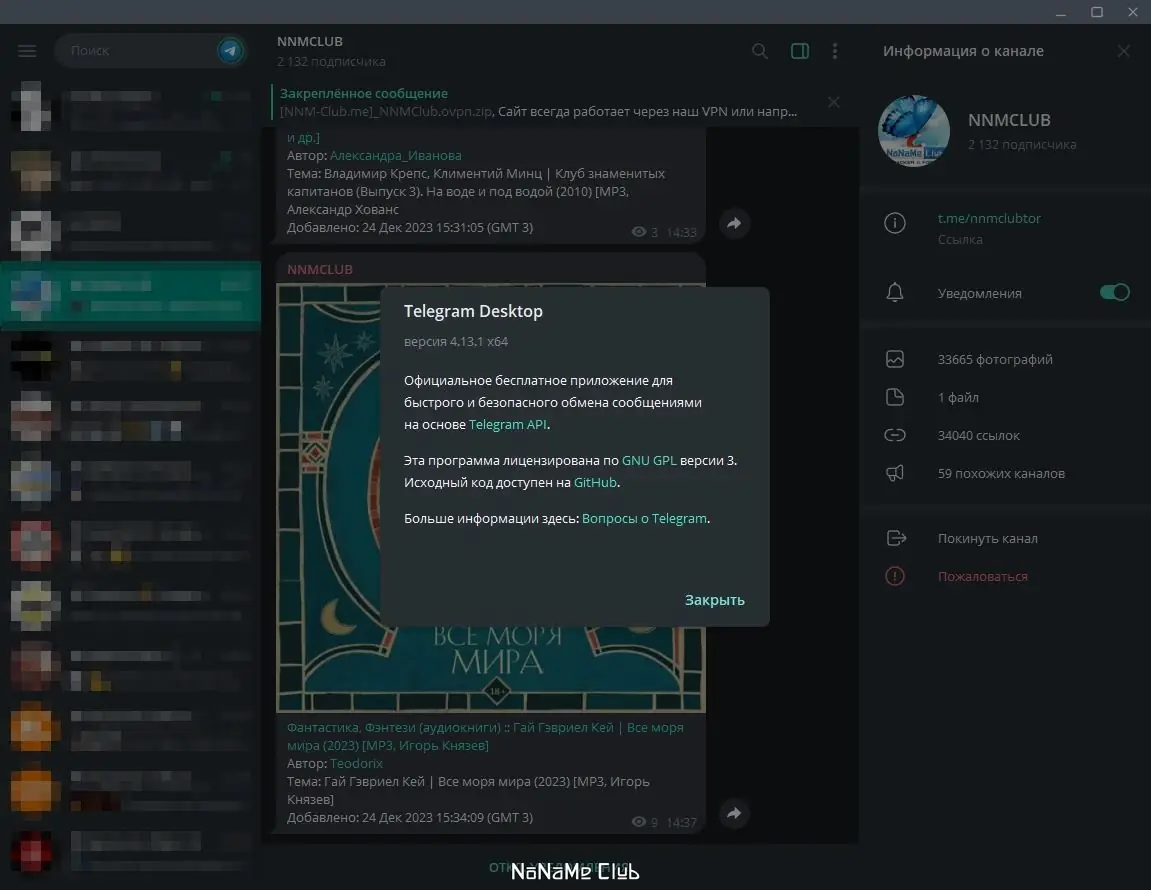Click the Telegram logo icon in the search bar
Image resolution: width=1151 pixels, height=890 pixels.
[230, 51]
